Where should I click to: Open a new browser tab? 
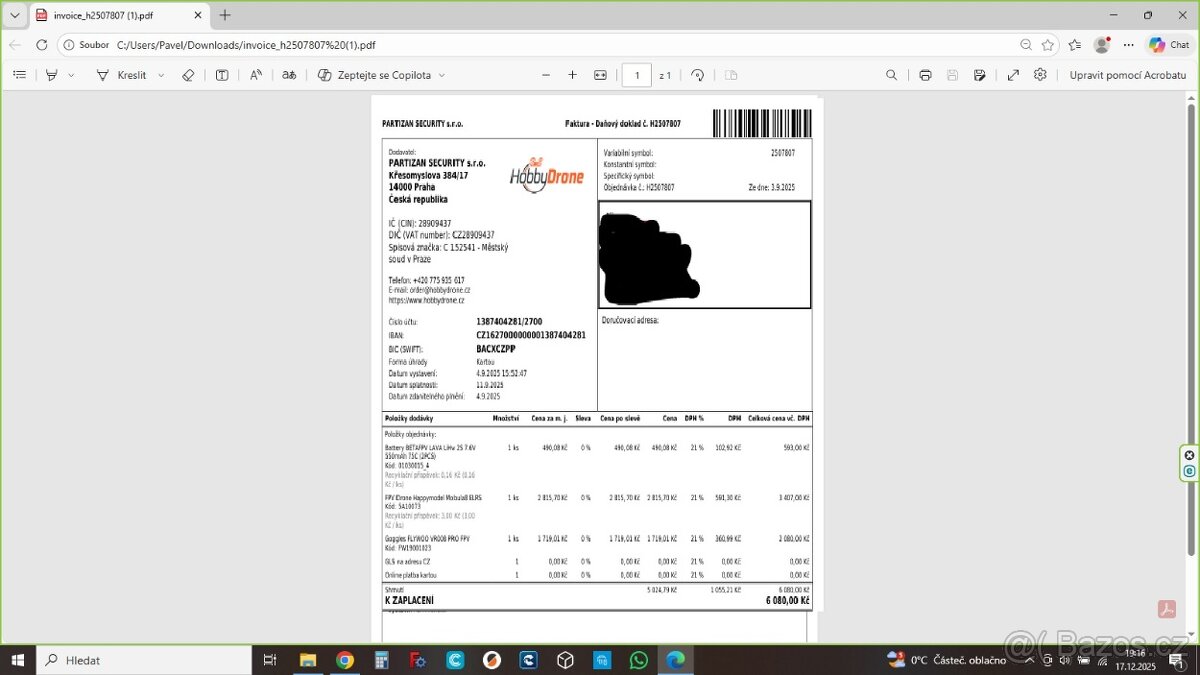[x=225, y=15]
